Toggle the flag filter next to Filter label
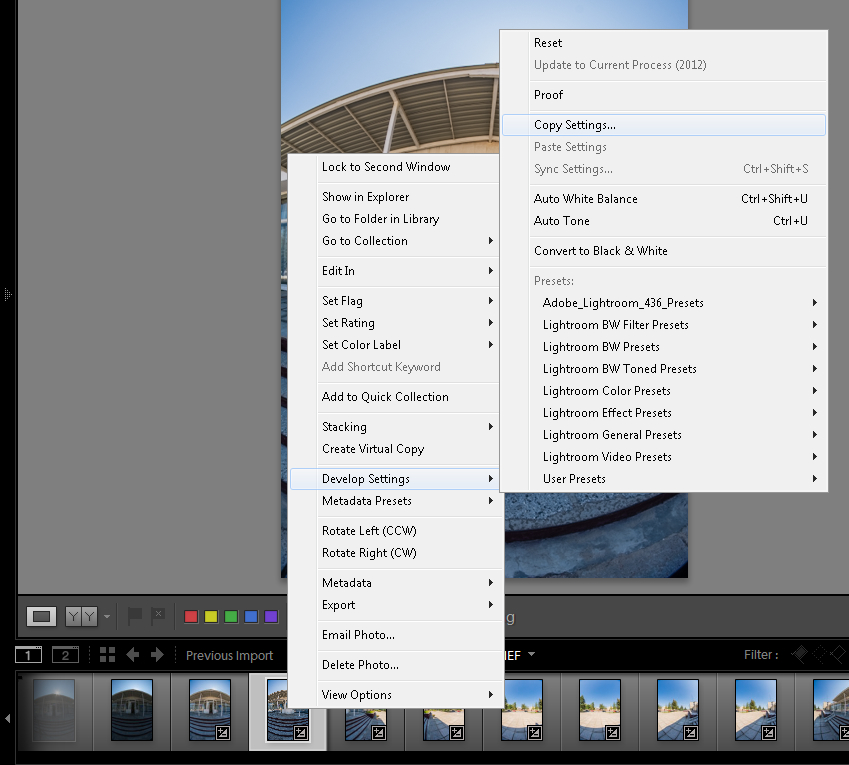This screenshot has height=765, width=849. point(799,655)
